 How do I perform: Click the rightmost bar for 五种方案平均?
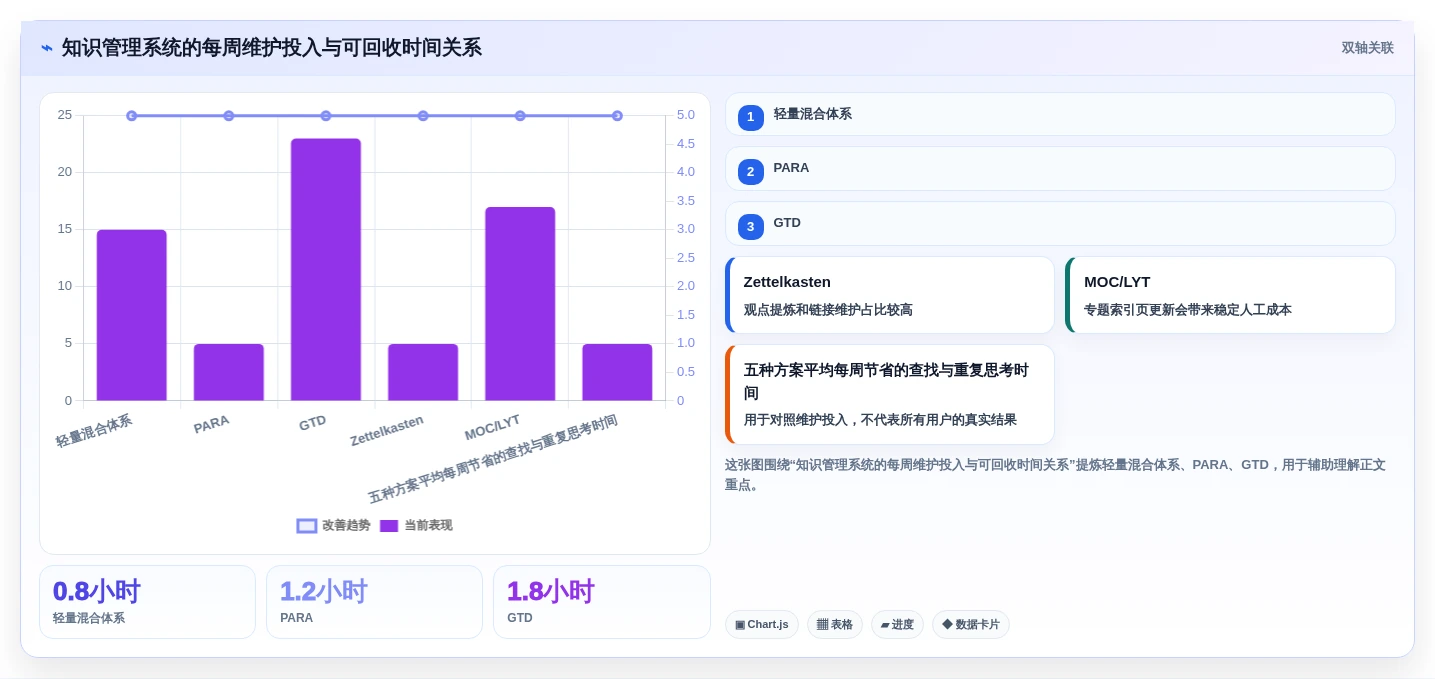[617, 372]
